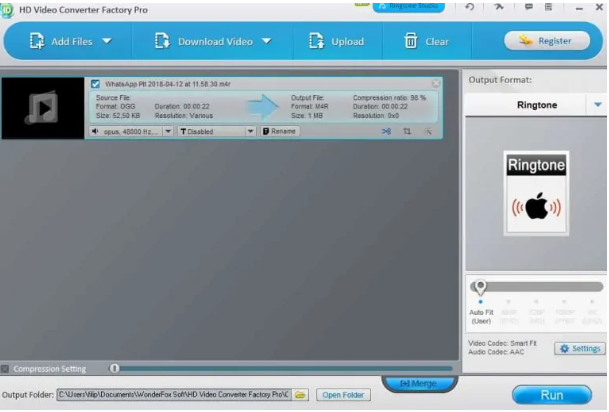Click the compression slider track
609x412 pixels.
285,369
